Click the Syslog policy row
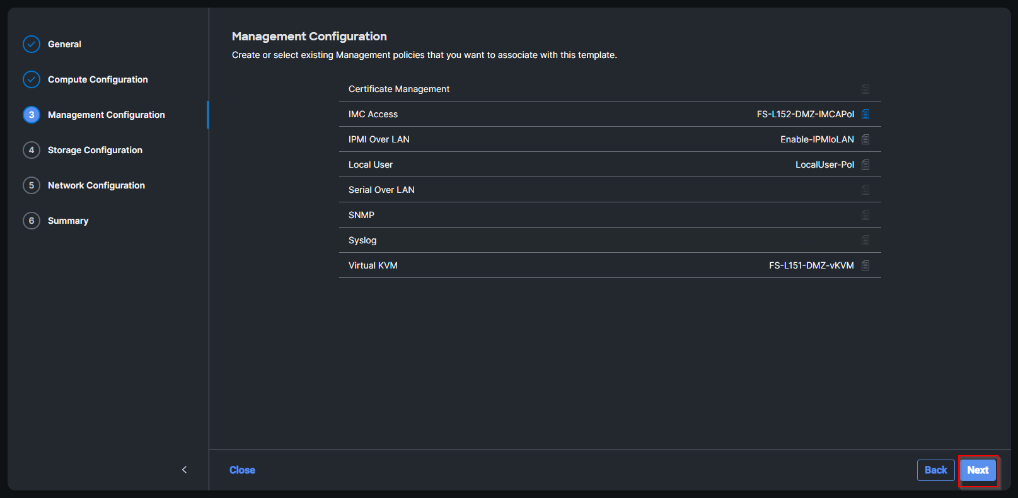Screen dimensions: 1018x498 (x=600, y=240)
